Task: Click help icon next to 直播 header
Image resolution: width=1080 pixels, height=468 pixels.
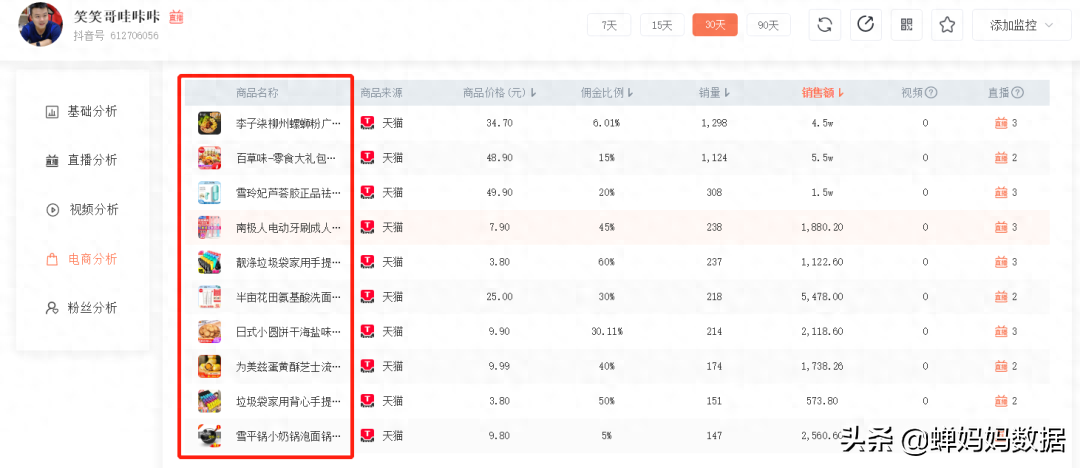Action: click(x=1017, y=92)
